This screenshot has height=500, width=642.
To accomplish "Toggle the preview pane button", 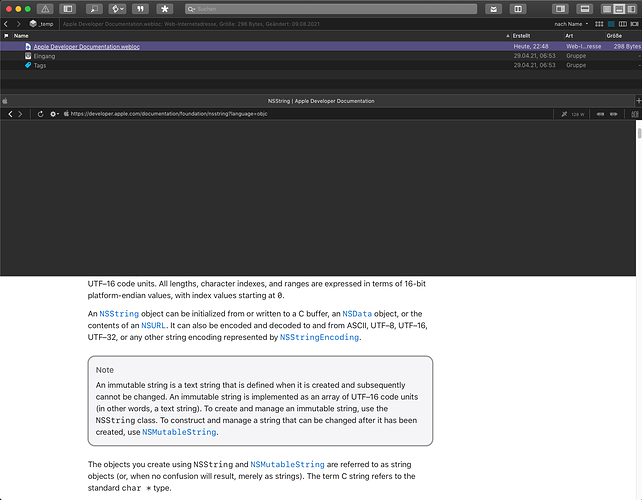I will [585, 9].
